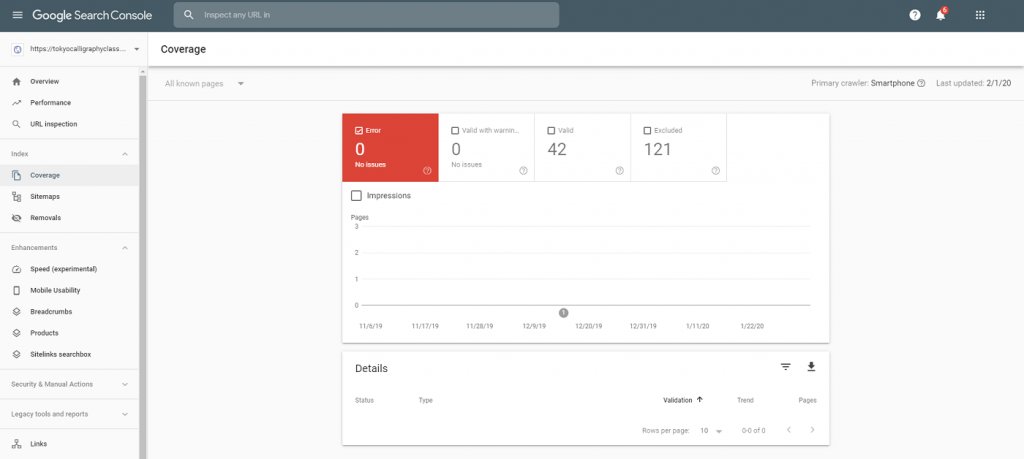Expand Security & Manual Actions section
Viewport: 1024px width, 459px height.
(125, 385)
